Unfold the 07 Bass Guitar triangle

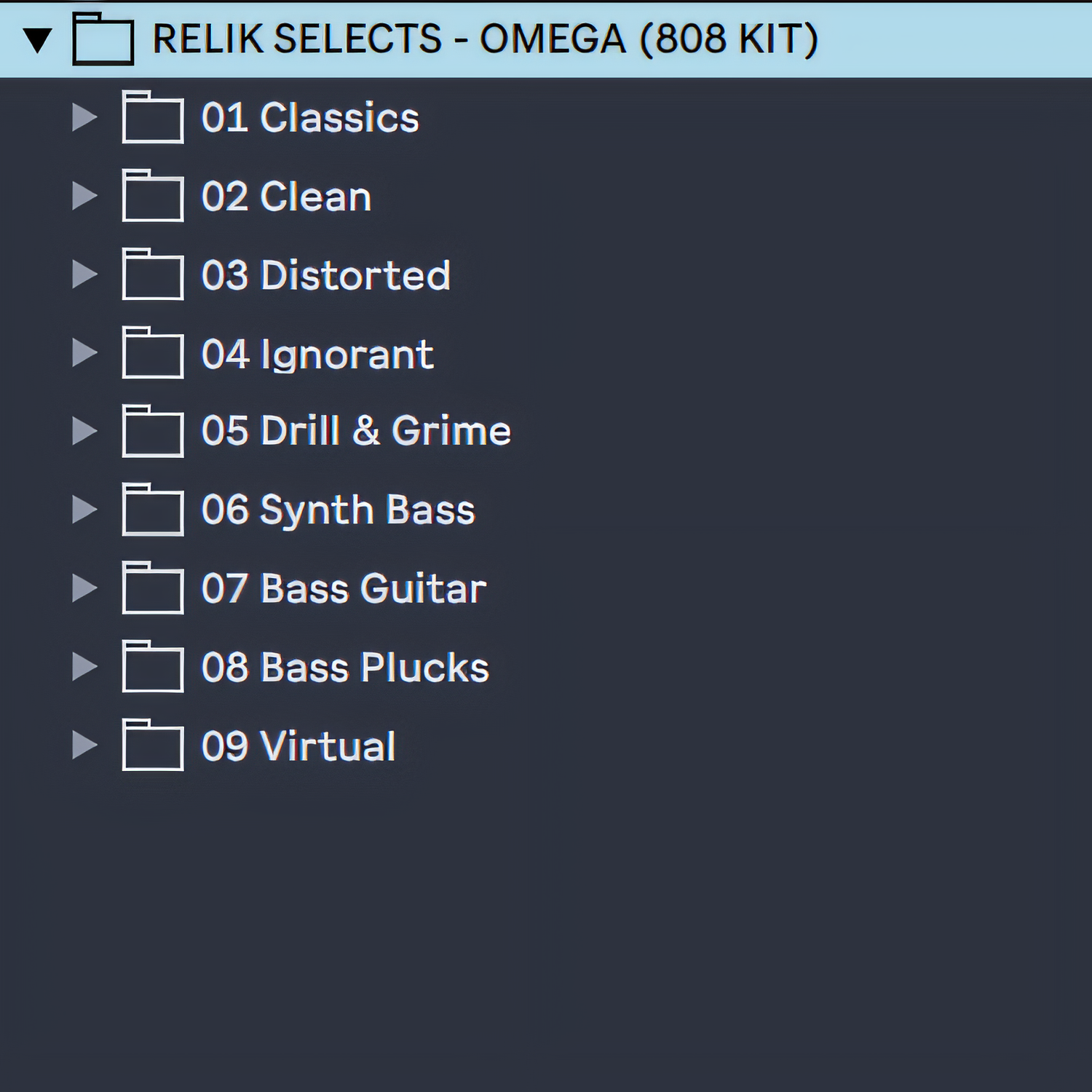pyautogui.click(x=84, y=588)
